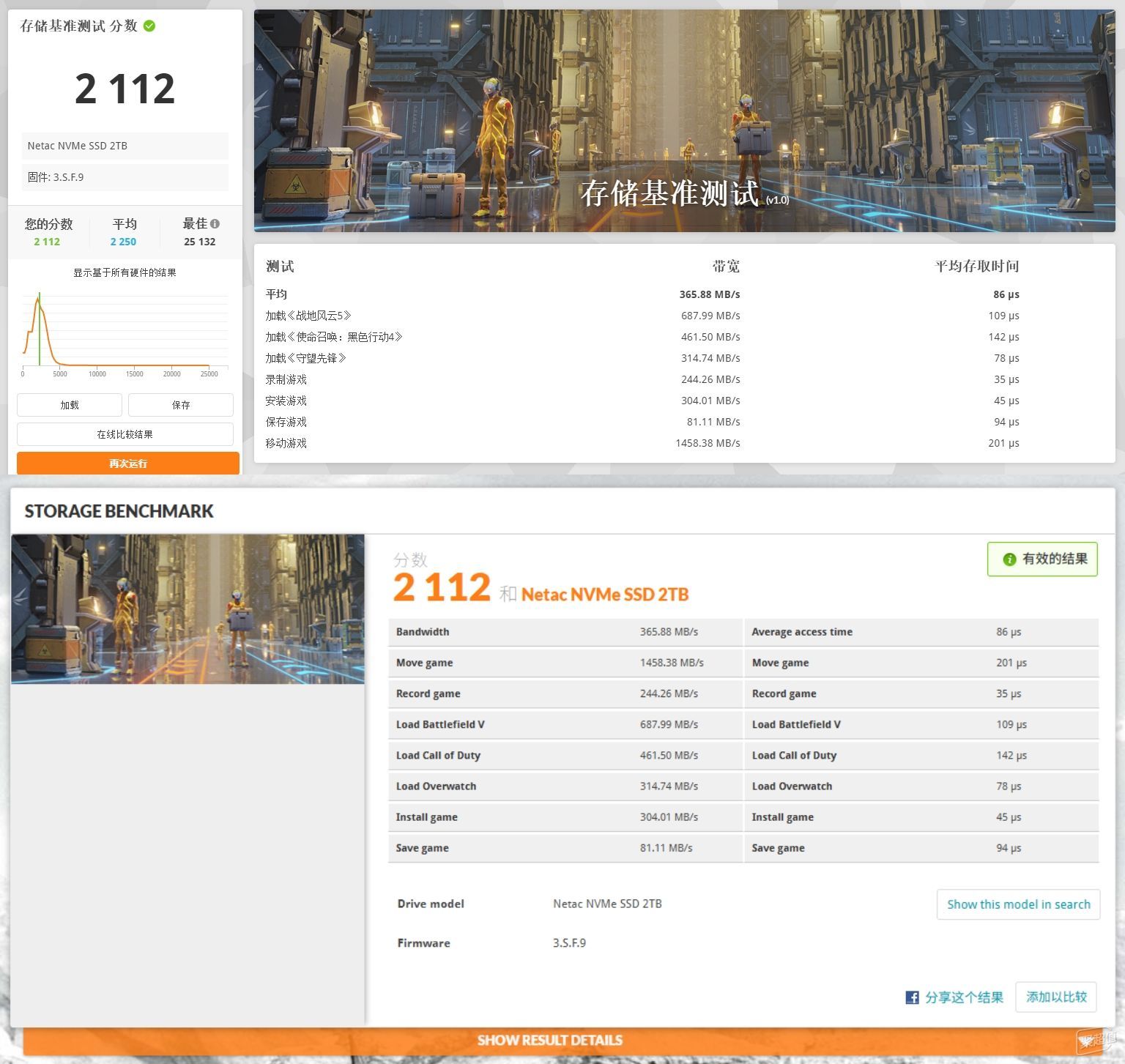This screenshot has width=1125, height=1064.
Task: Click the 带宽 column header
Action: pyautogui.click(x=726, y=267)
